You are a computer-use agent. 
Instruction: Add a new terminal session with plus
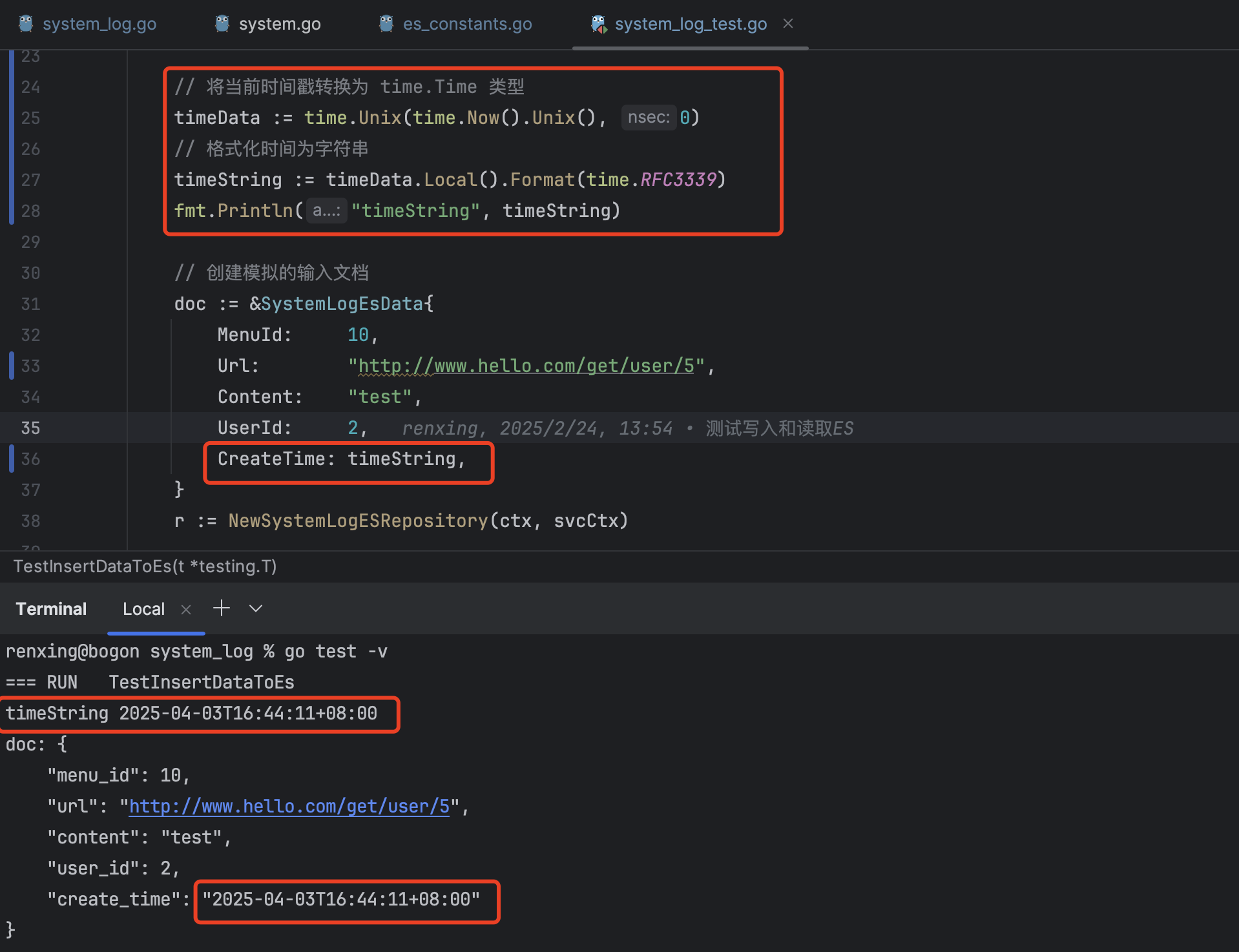coord(222,608)
